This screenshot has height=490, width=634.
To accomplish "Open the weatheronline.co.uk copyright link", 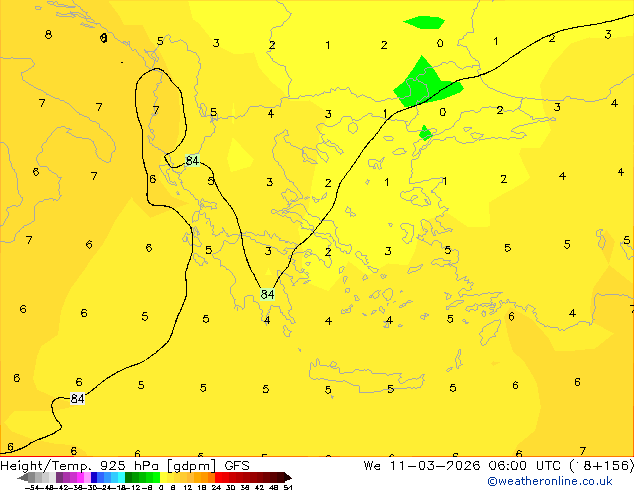I will (549, 481).
